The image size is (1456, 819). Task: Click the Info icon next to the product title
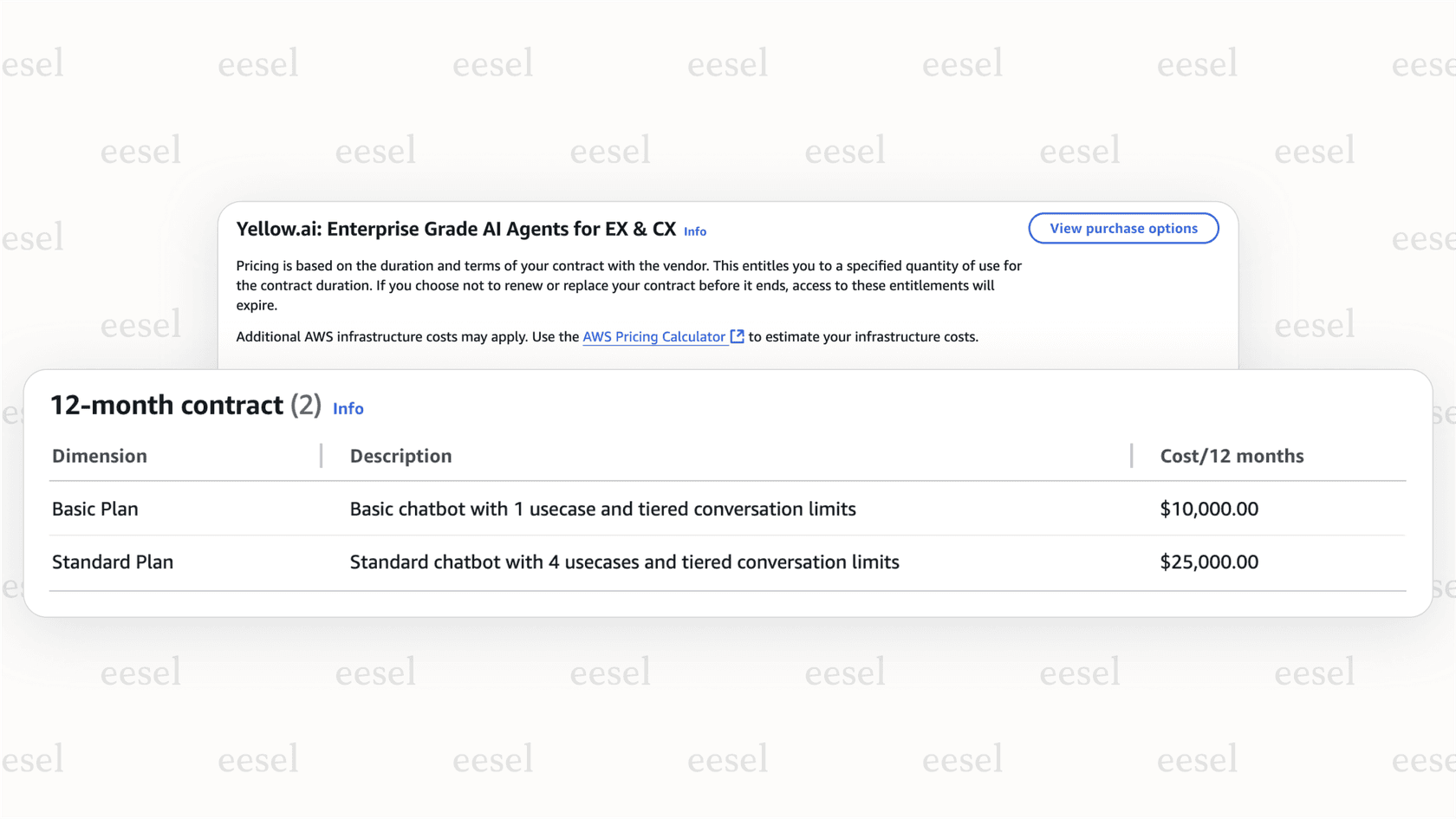694,231
